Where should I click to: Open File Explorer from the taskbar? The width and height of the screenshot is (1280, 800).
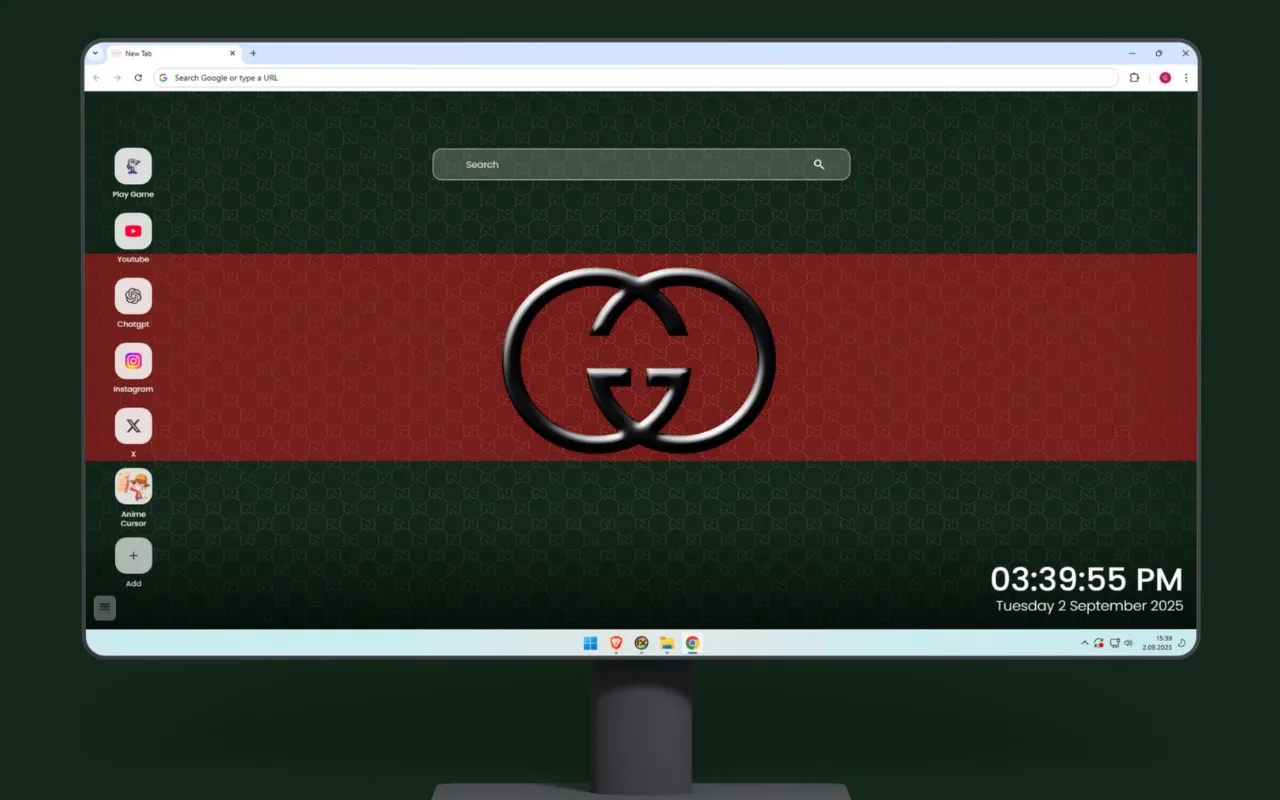[x=667, y=643]
